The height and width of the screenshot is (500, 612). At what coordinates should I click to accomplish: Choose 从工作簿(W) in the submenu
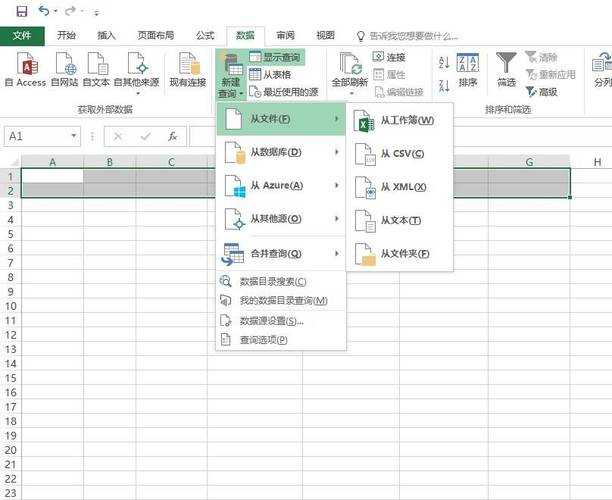[400, 121]
